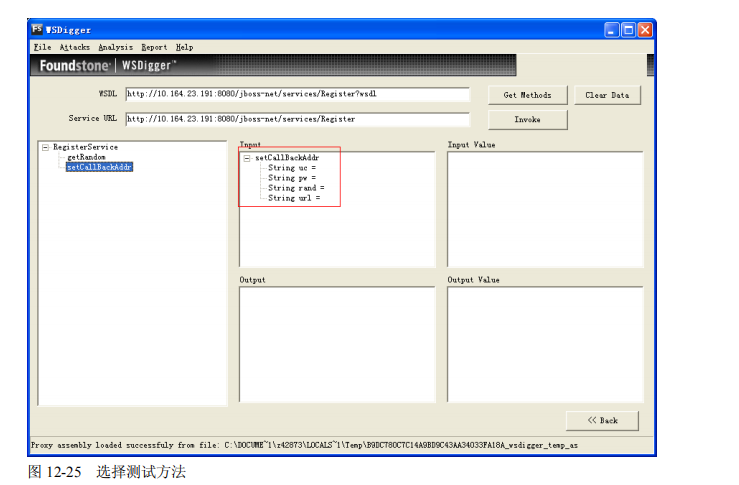The height and width of the screenshot is (485, 739).
Task: Minimize the WSDigger window
Action: (x=611, y=30)
